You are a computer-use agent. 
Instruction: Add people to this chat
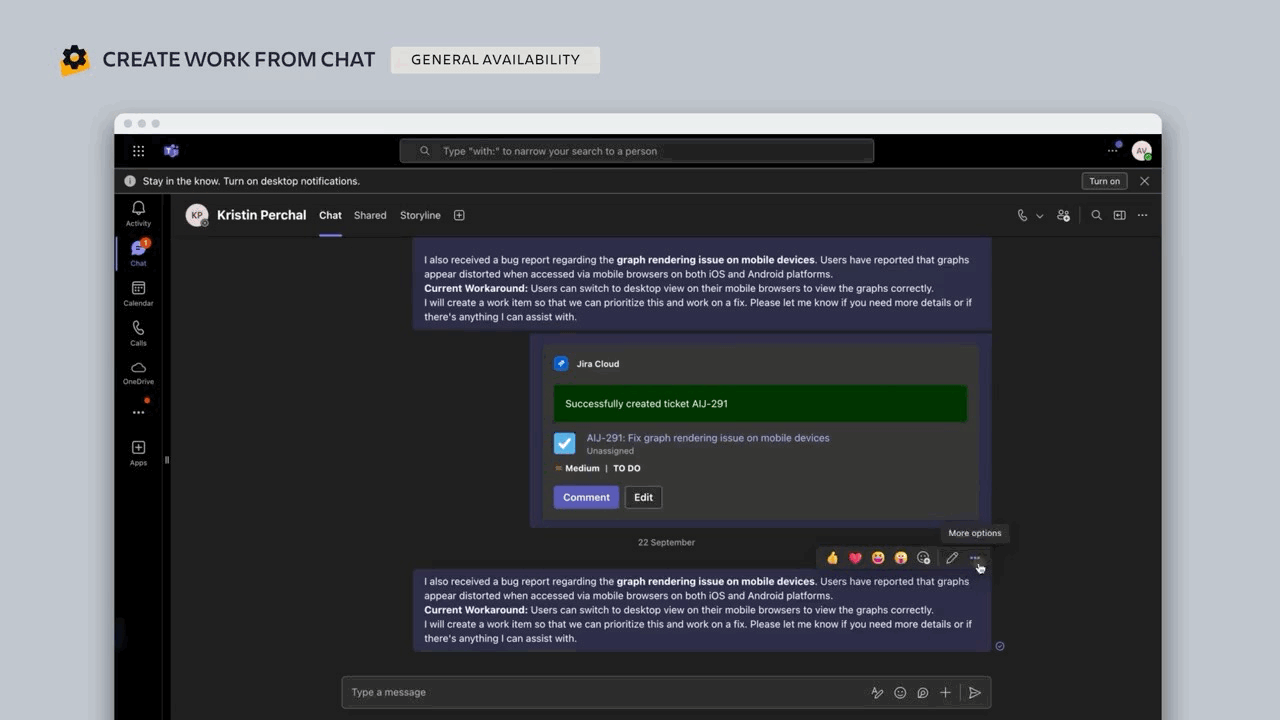pos(1064,215)
